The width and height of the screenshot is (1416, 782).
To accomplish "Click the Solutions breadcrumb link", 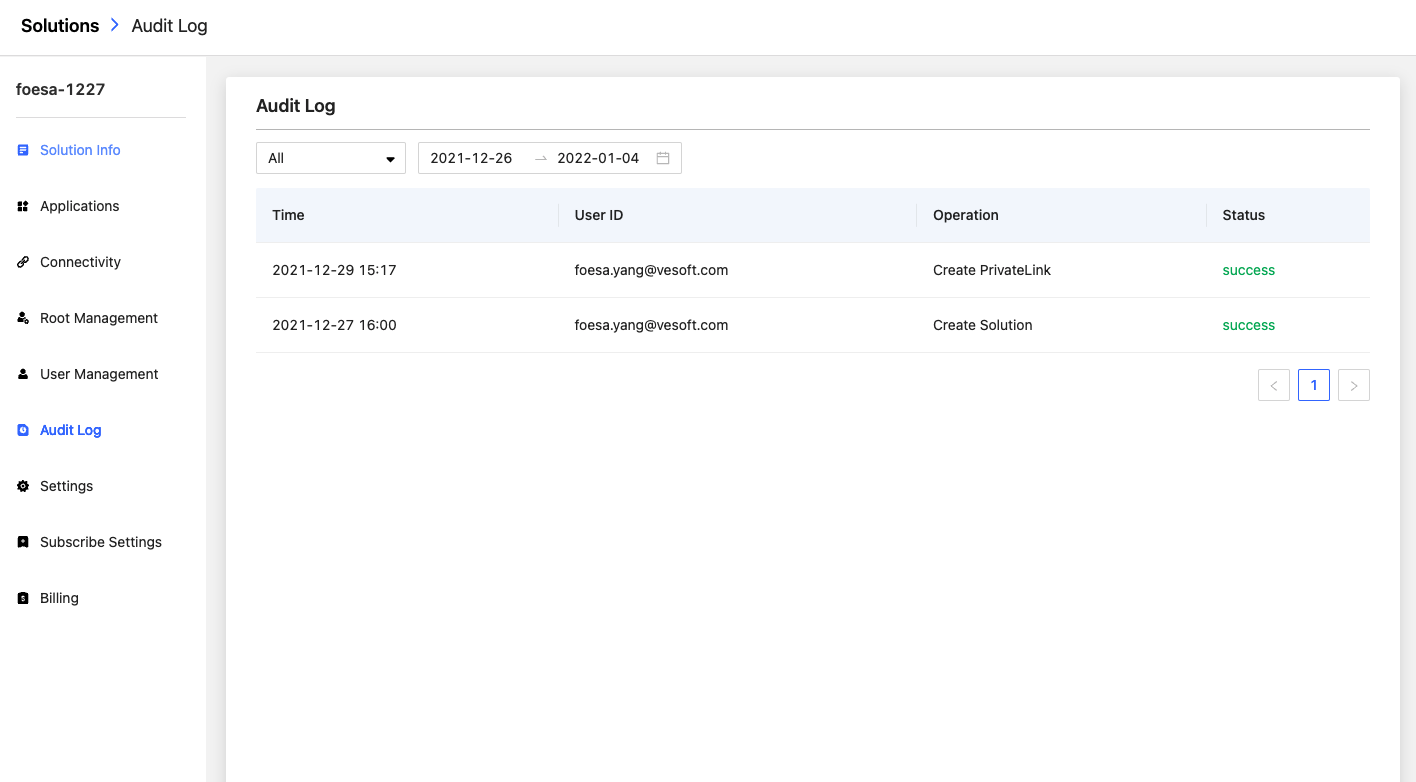I will click(60, 26).
